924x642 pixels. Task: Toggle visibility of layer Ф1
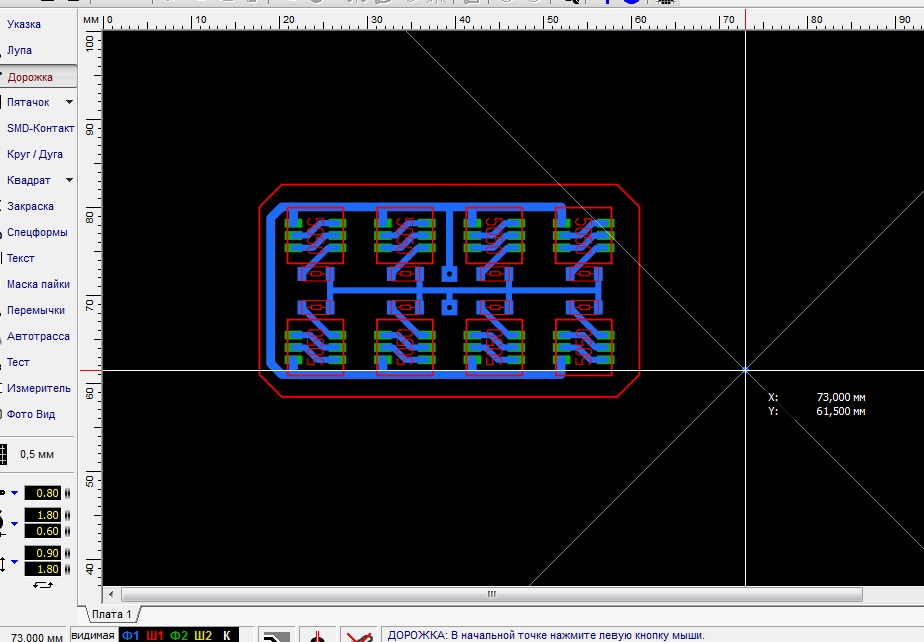pos(131,635)
